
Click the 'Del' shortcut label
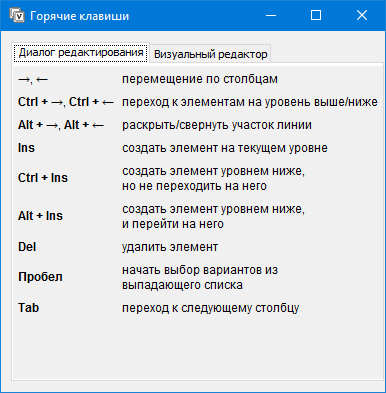[x=27, y=247]
